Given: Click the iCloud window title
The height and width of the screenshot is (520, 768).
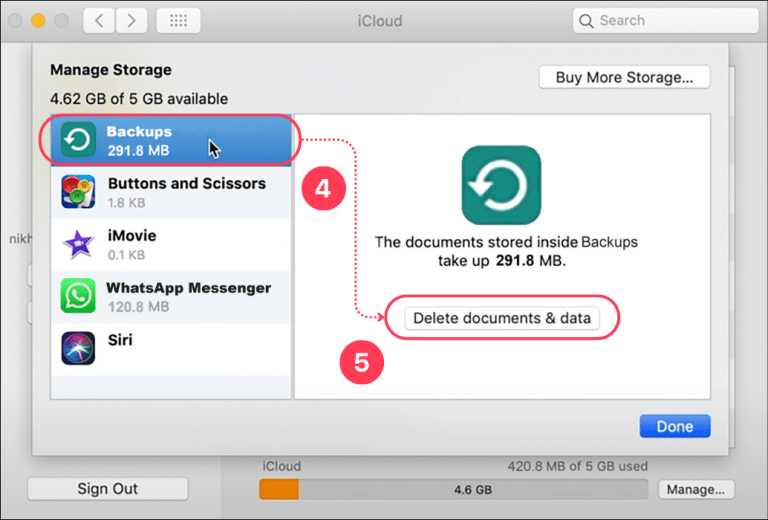Looking at the screenshot, I should tap(380, 21).
